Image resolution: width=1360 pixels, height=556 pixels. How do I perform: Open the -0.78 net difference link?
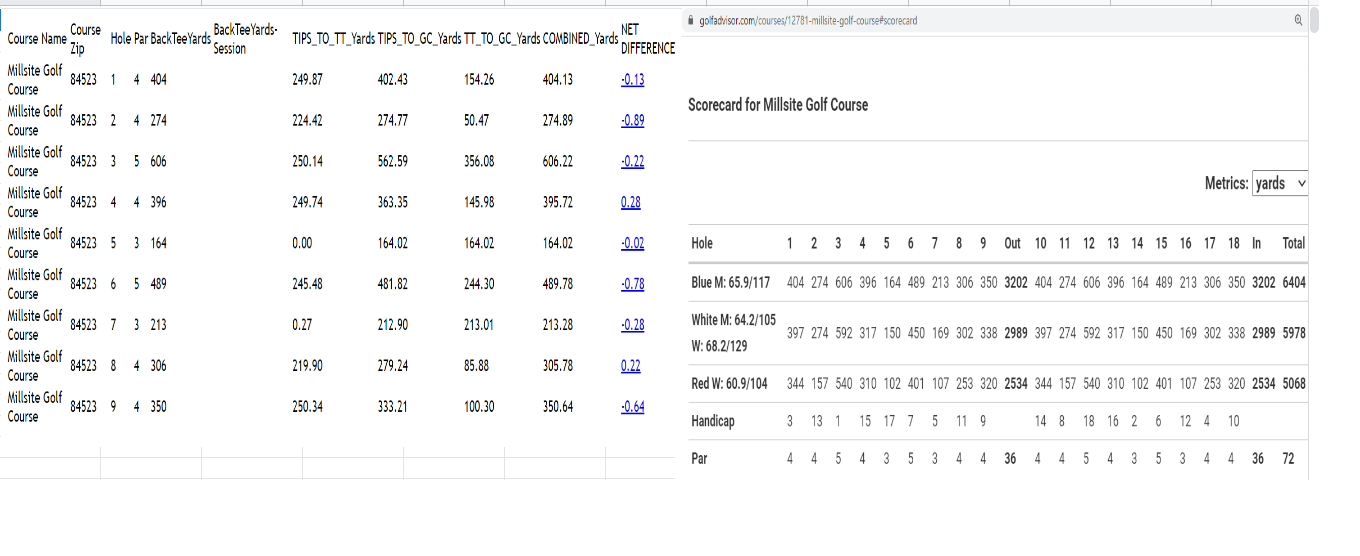point(632,284)
